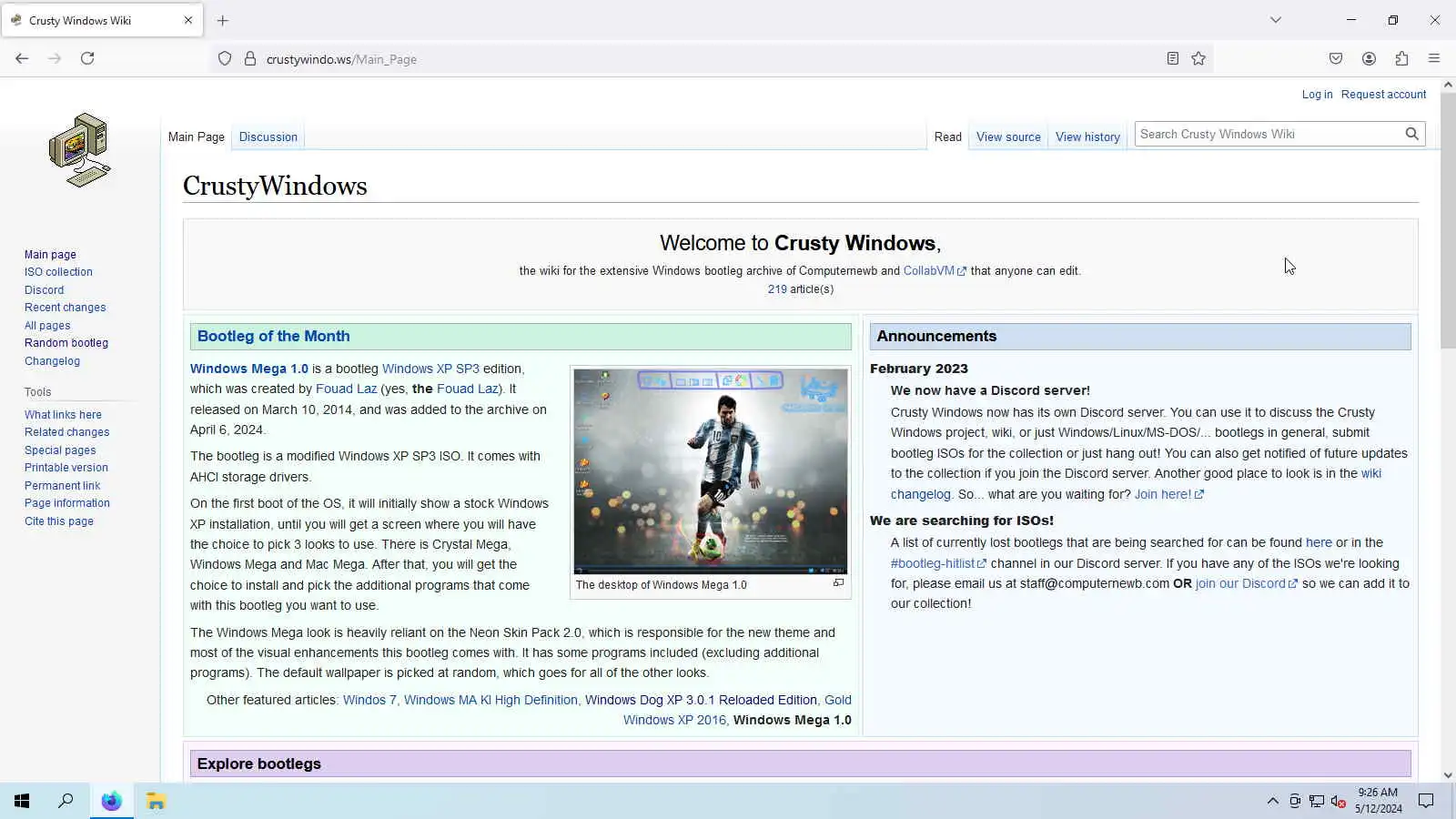Click the page vertical scrollbar thumb

click(x=1448, y=220)
